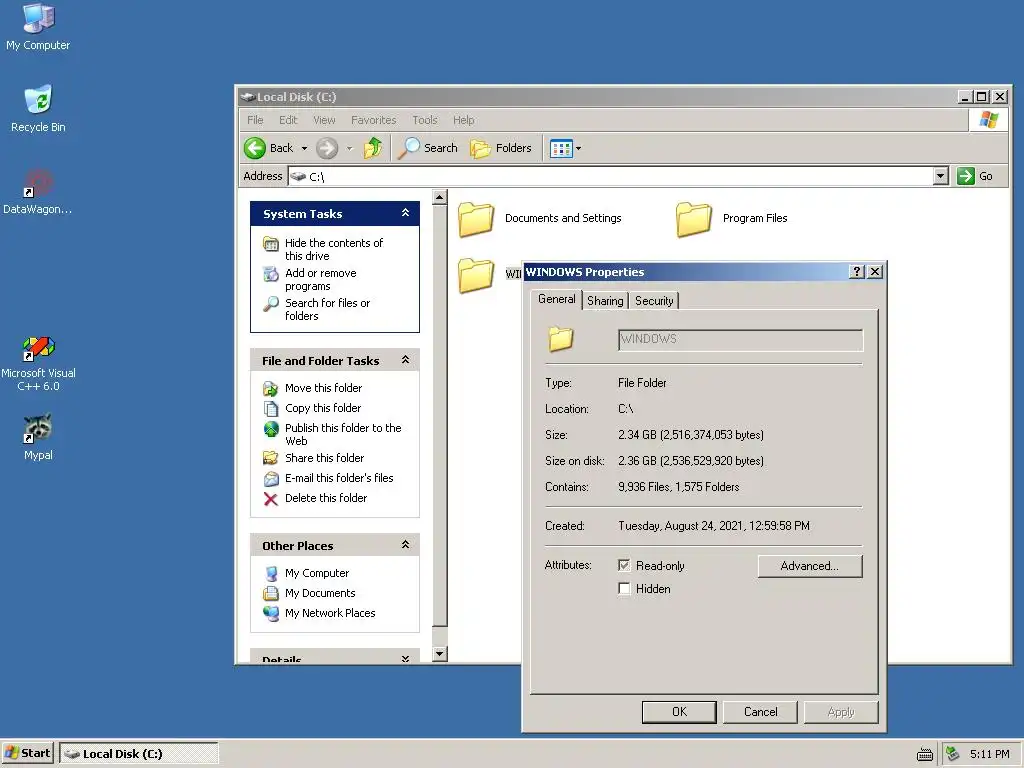Viewport: 1024px width, 768px height.
Task: Enable the Hidden attribute checkbox
Action: point(624,588)
